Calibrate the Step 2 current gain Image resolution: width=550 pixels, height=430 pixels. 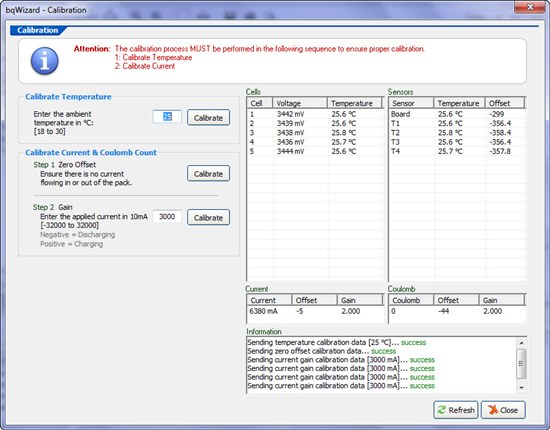pos(208,217)
